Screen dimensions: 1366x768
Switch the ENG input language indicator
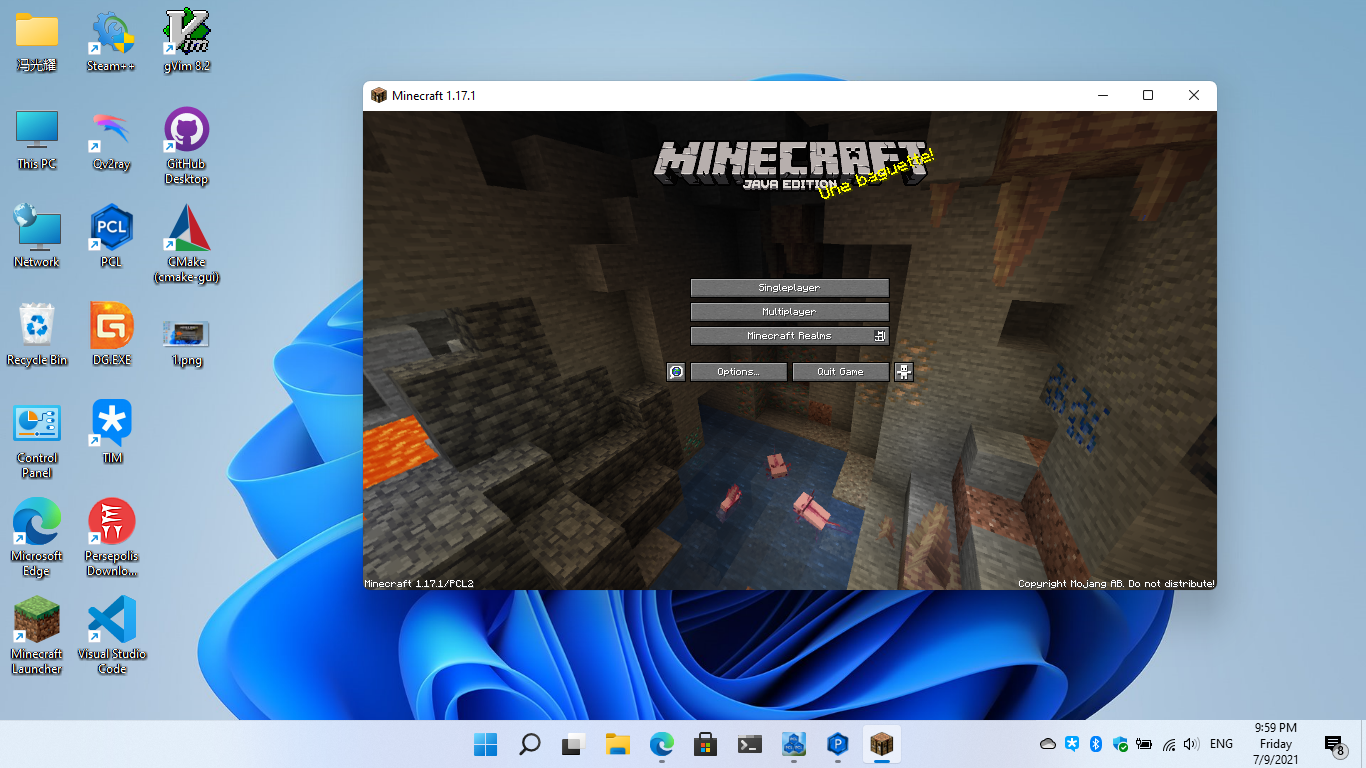pyautogui.click(x=1221, y=744)
